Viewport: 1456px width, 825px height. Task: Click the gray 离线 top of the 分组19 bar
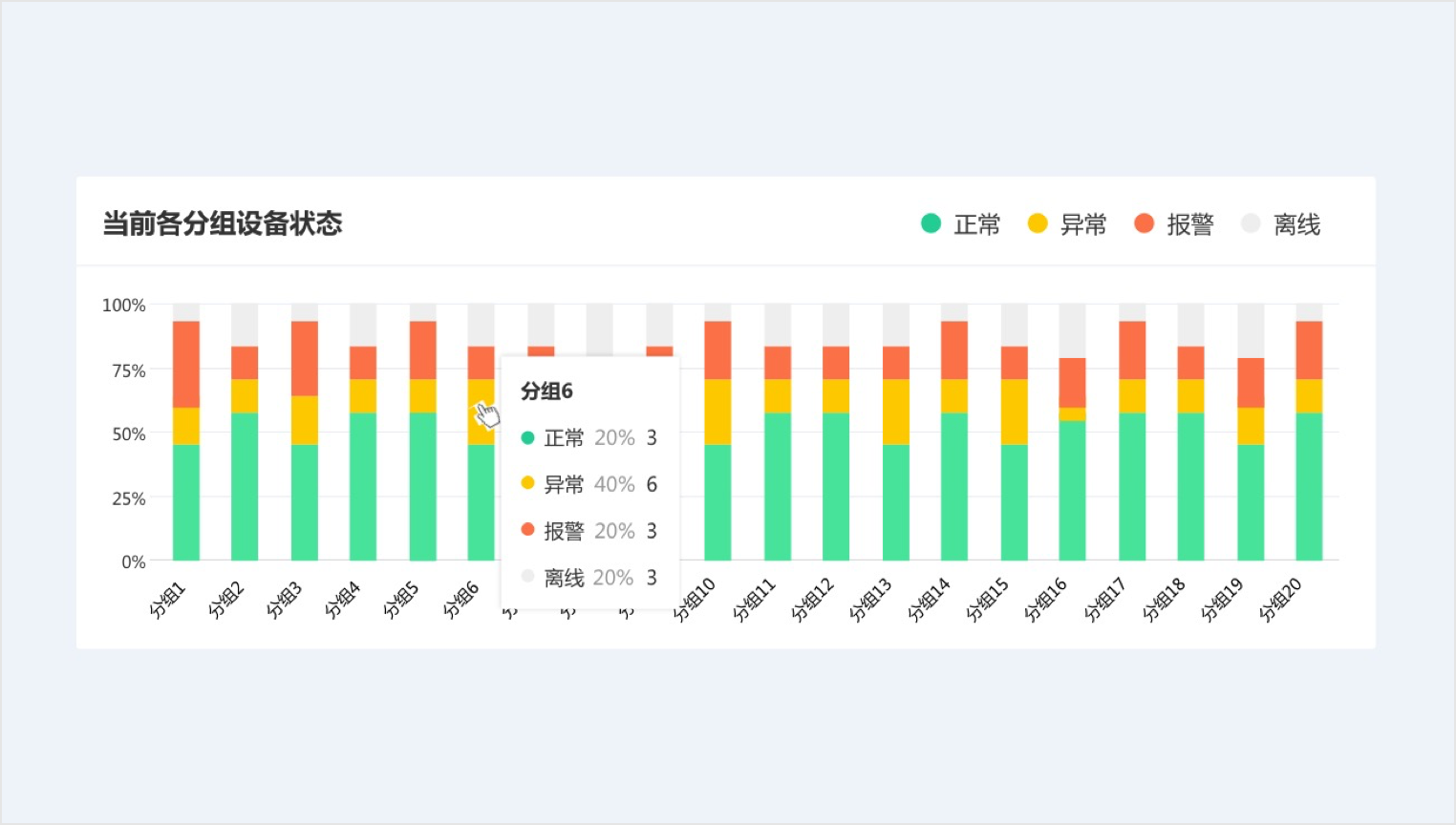(1251, 330)
